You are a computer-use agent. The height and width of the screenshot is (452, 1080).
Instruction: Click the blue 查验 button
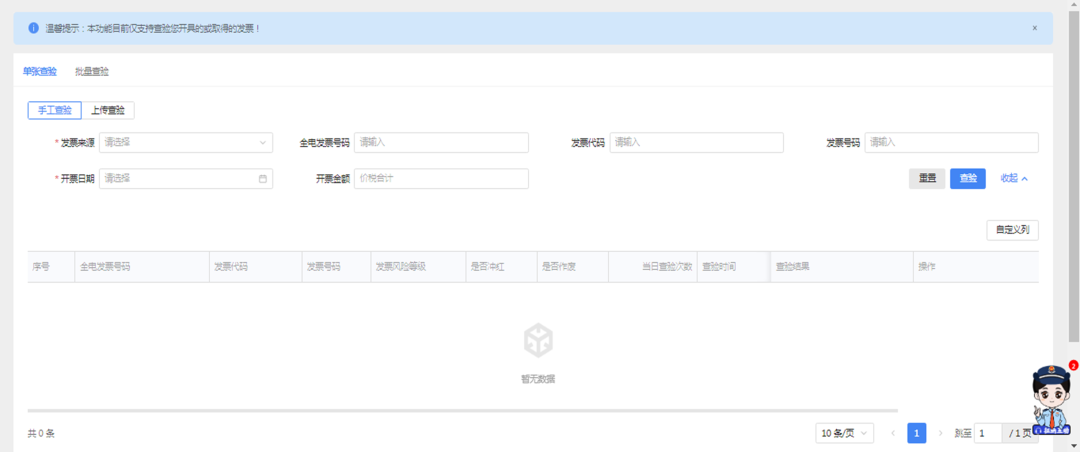pos(968,178)
